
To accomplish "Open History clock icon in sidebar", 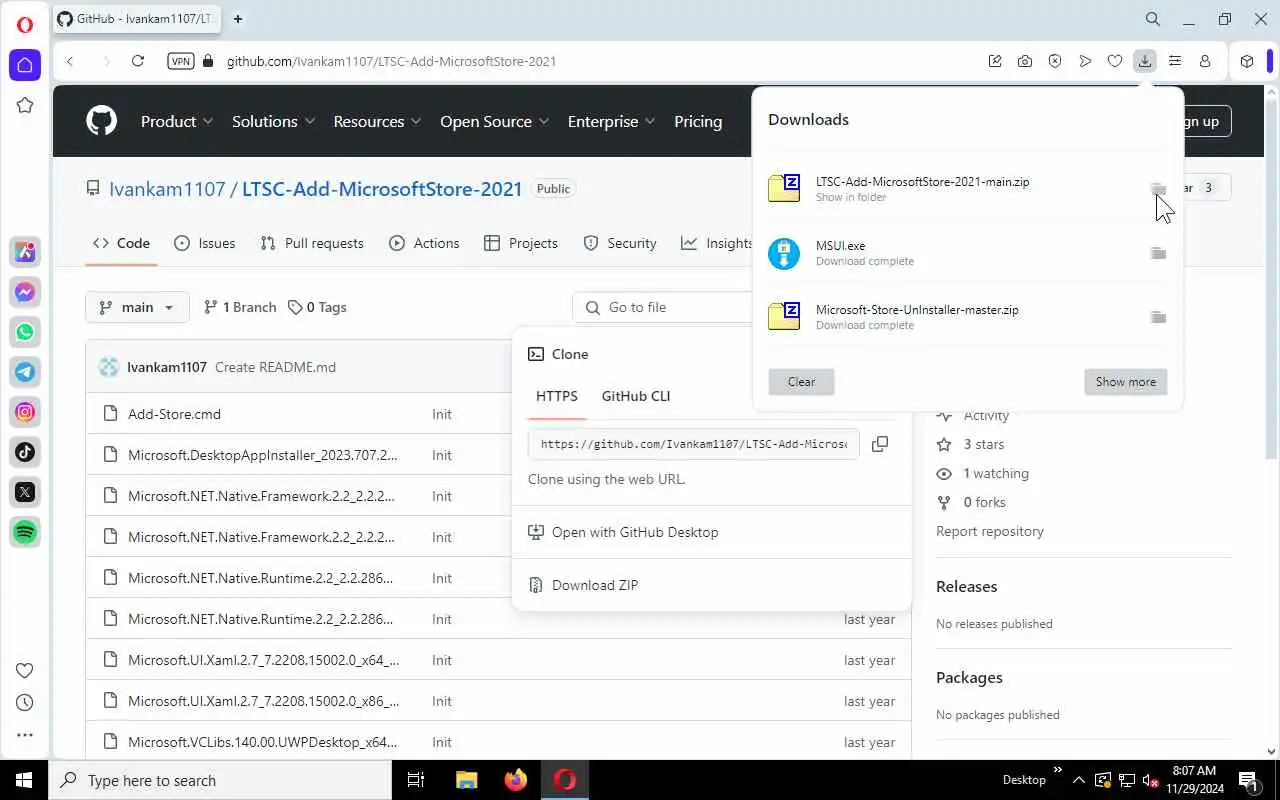I will point(25,703).
